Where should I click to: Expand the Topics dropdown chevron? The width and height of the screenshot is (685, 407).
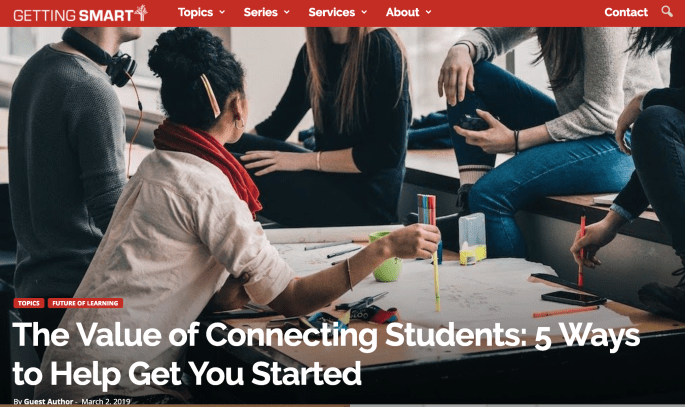click(x=222, y=12)
